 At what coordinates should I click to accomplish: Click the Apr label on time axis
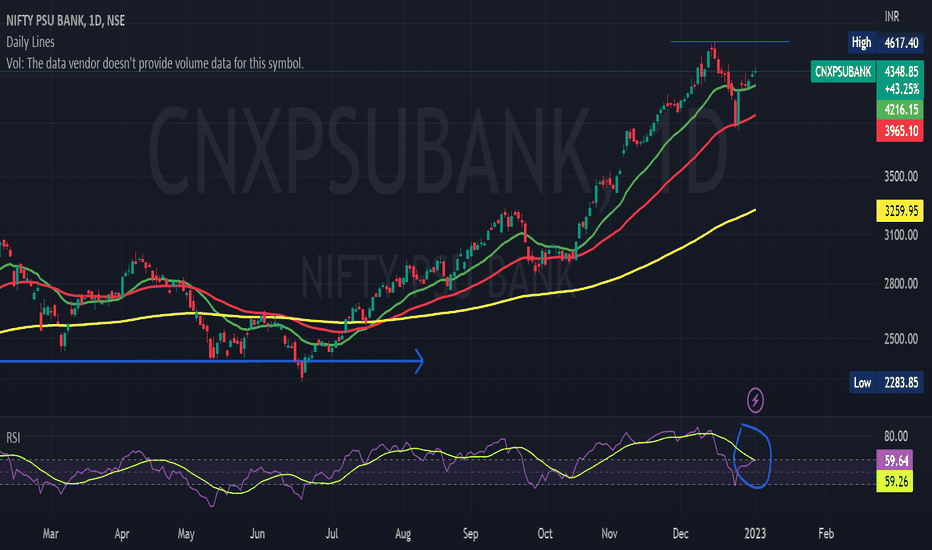click(122, 534)
